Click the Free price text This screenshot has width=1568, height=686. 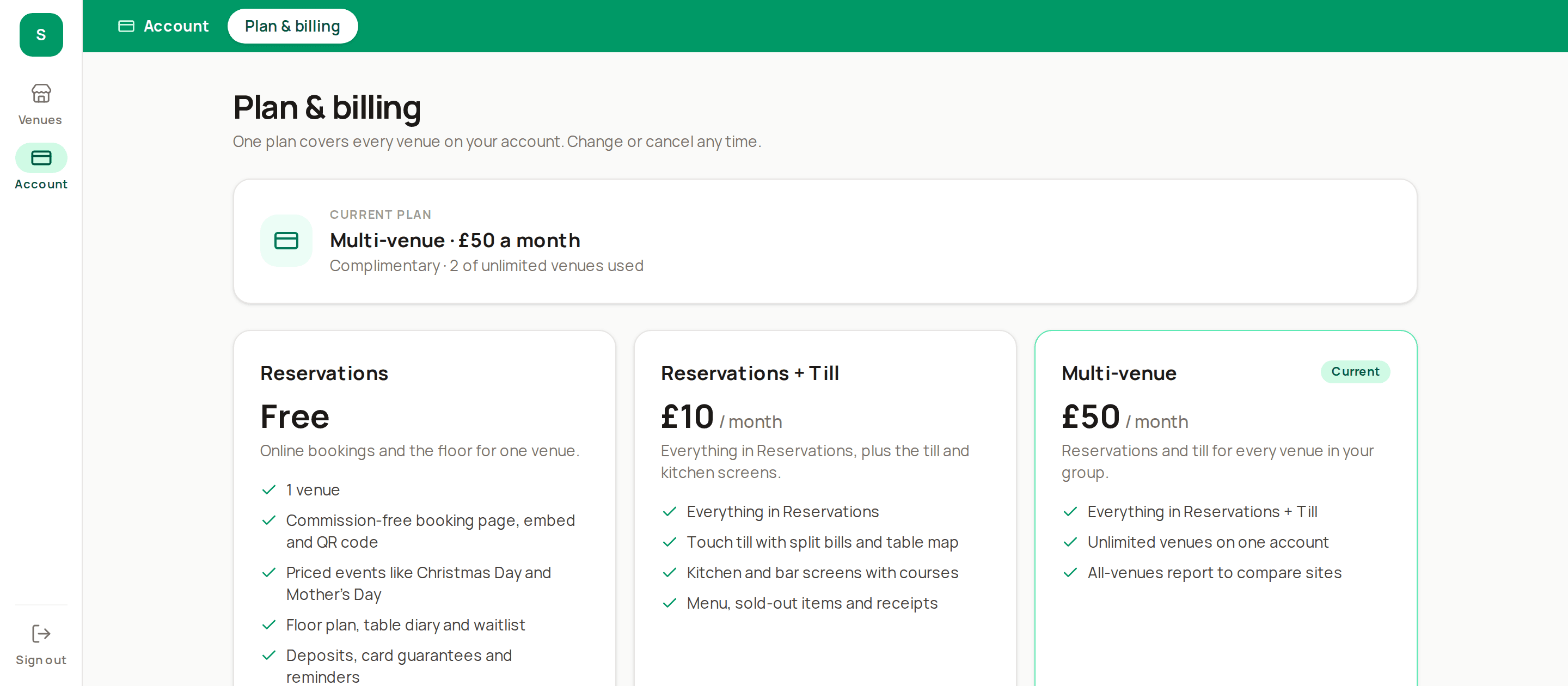[x=295, y=417]
